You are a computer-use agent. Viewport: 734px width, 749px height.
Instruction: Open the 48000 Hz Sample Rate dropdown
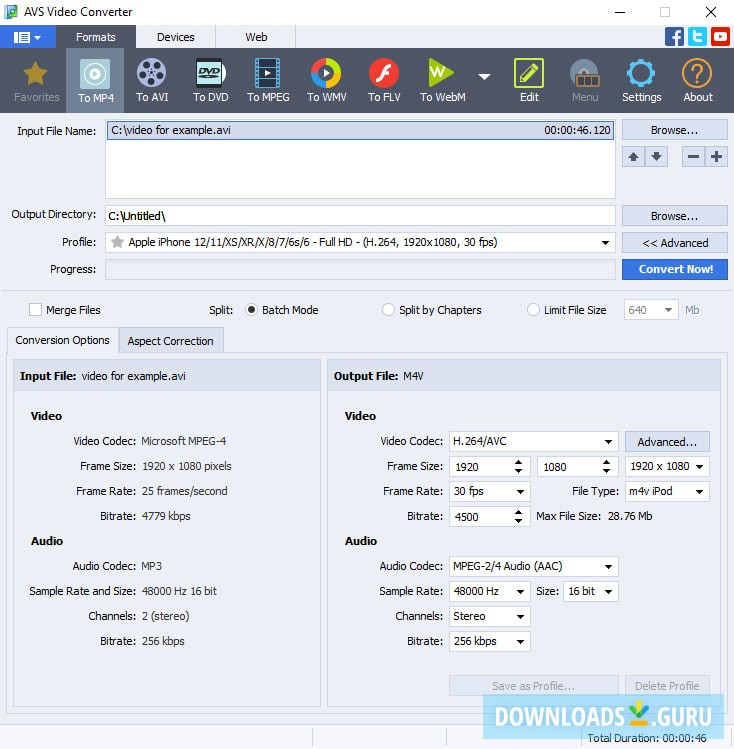(x=489, y=591)
